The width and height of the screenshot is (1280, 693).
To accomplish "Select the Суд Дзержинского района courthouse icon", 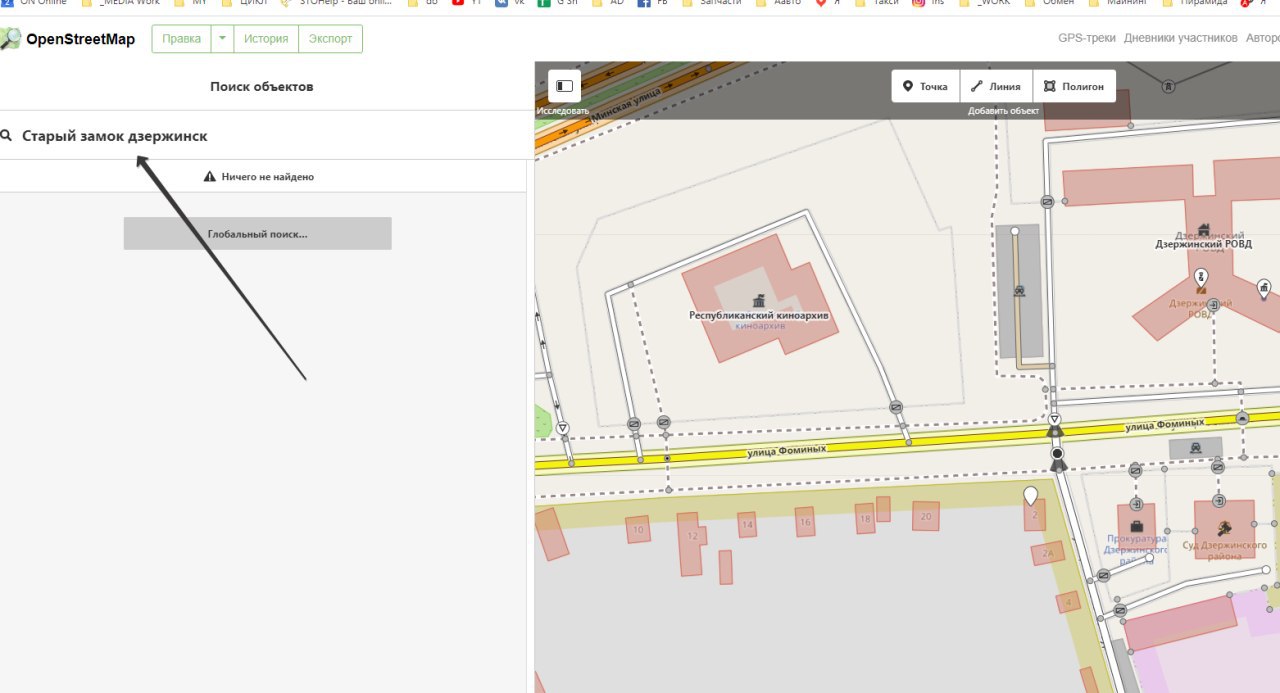I will click(x=1223, y=529).
